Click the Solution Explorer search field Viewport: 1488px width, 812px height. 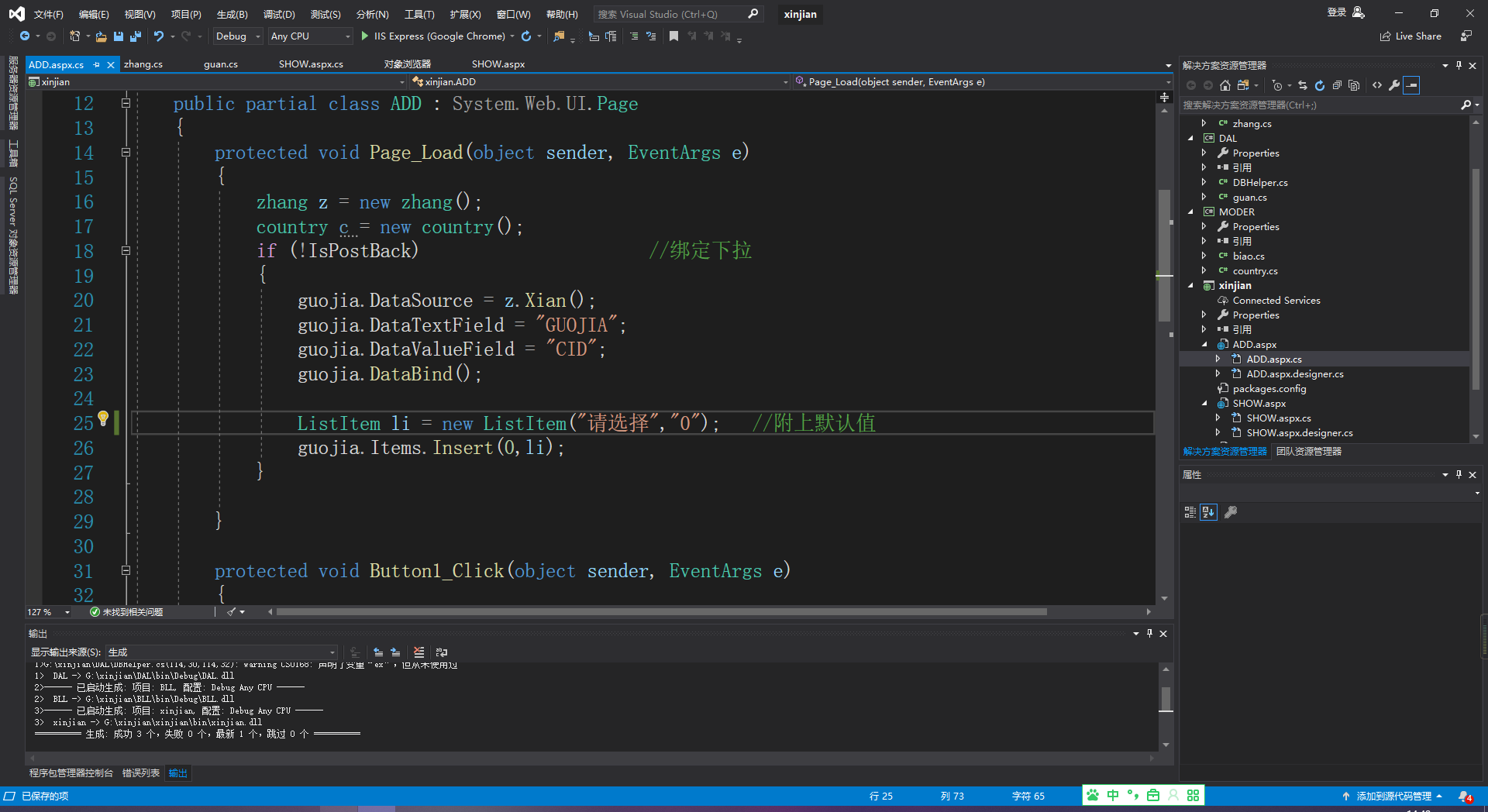coord(1321,105)
